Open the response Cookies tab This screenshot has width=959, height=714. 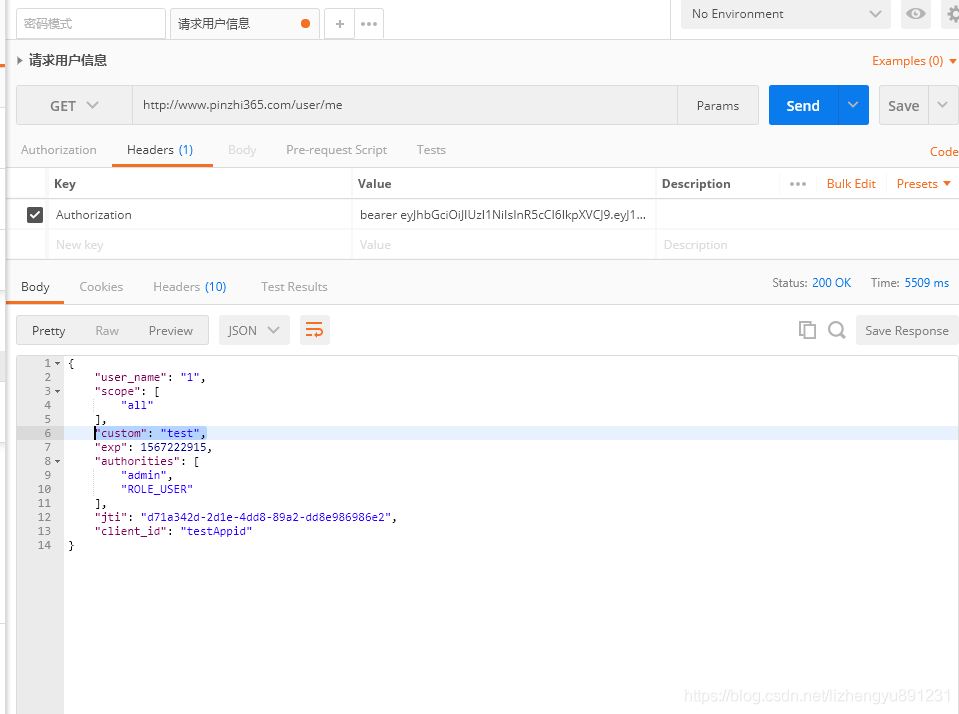(101, 287)
